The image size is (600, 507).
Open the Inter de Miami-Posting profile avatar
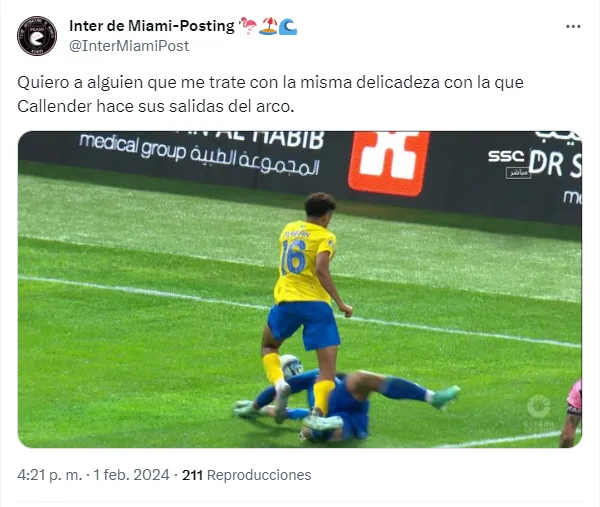37,36
